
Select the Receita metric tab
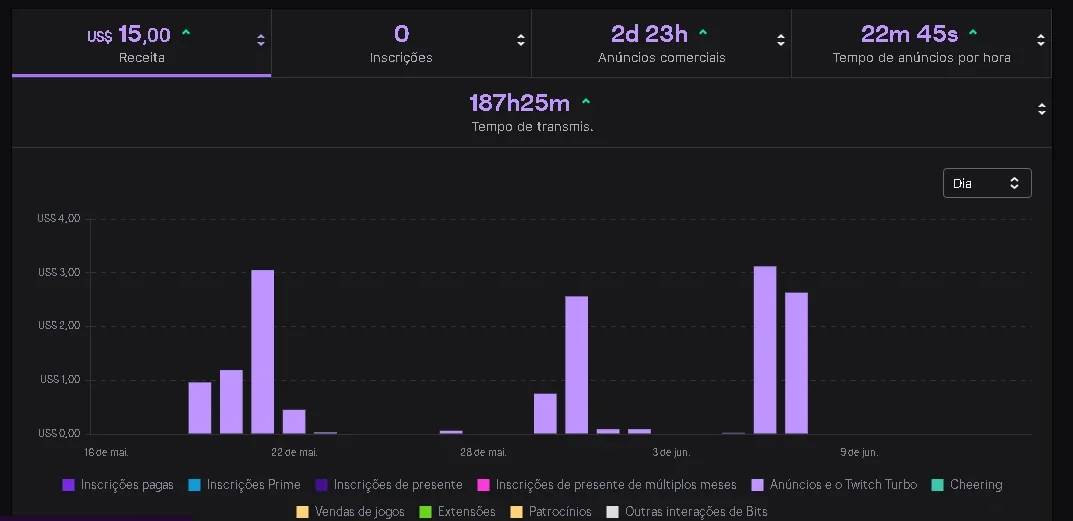tap(142, 43)
